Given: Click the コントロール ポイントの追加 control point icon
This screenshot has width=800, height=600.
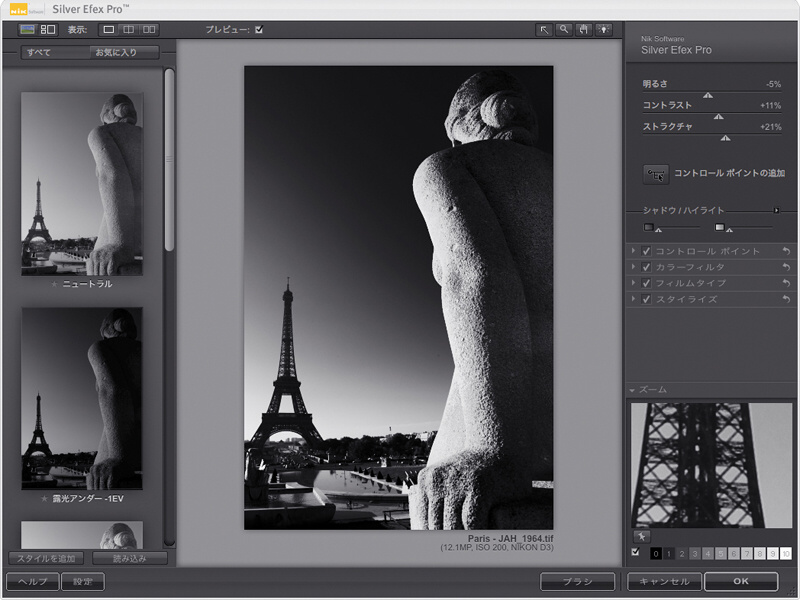Looking at the screenshot, I should (x=657, y=173).
